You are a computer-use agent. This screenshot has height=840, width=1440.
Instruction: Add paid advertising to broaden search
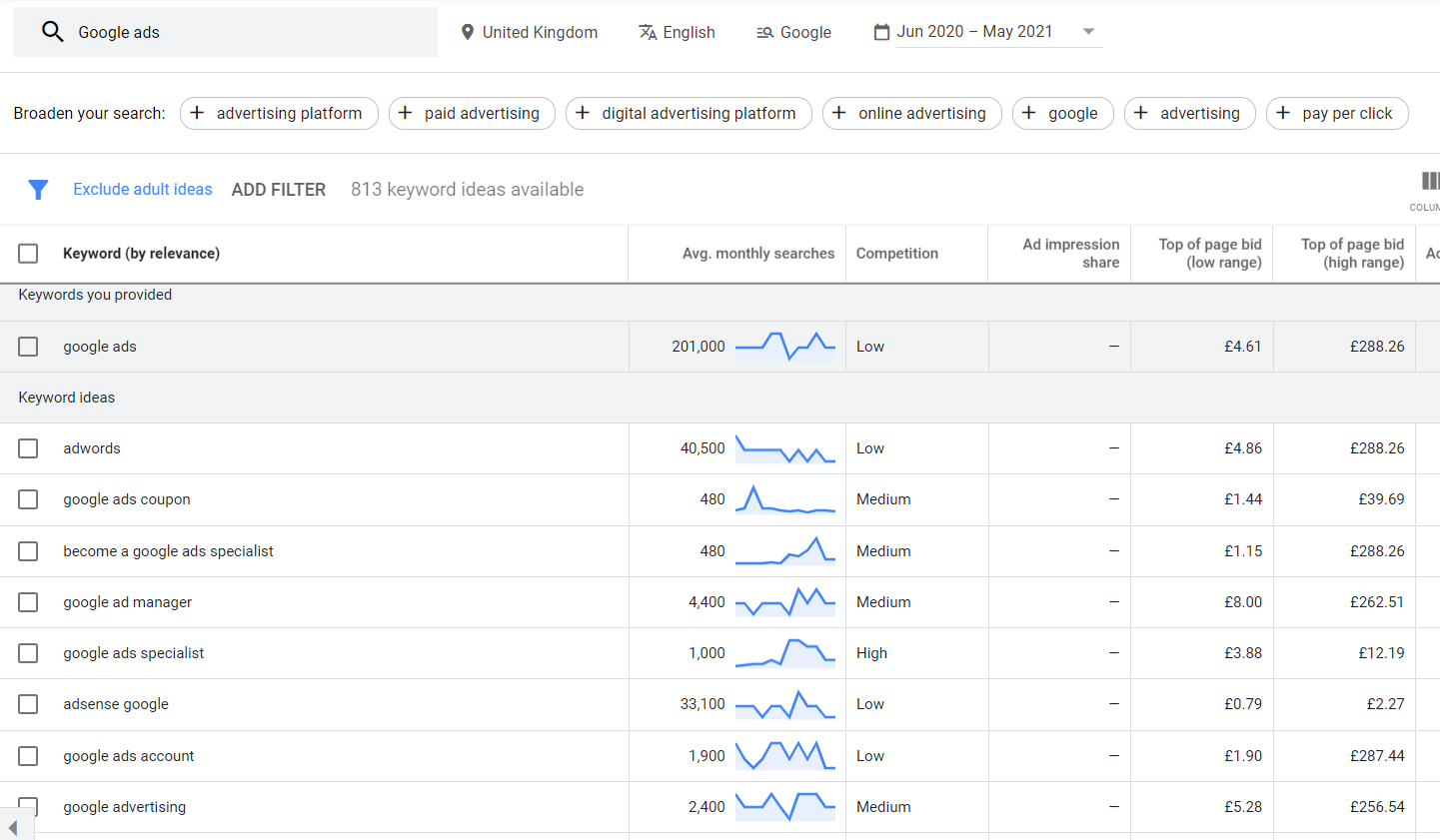(472, 113)
